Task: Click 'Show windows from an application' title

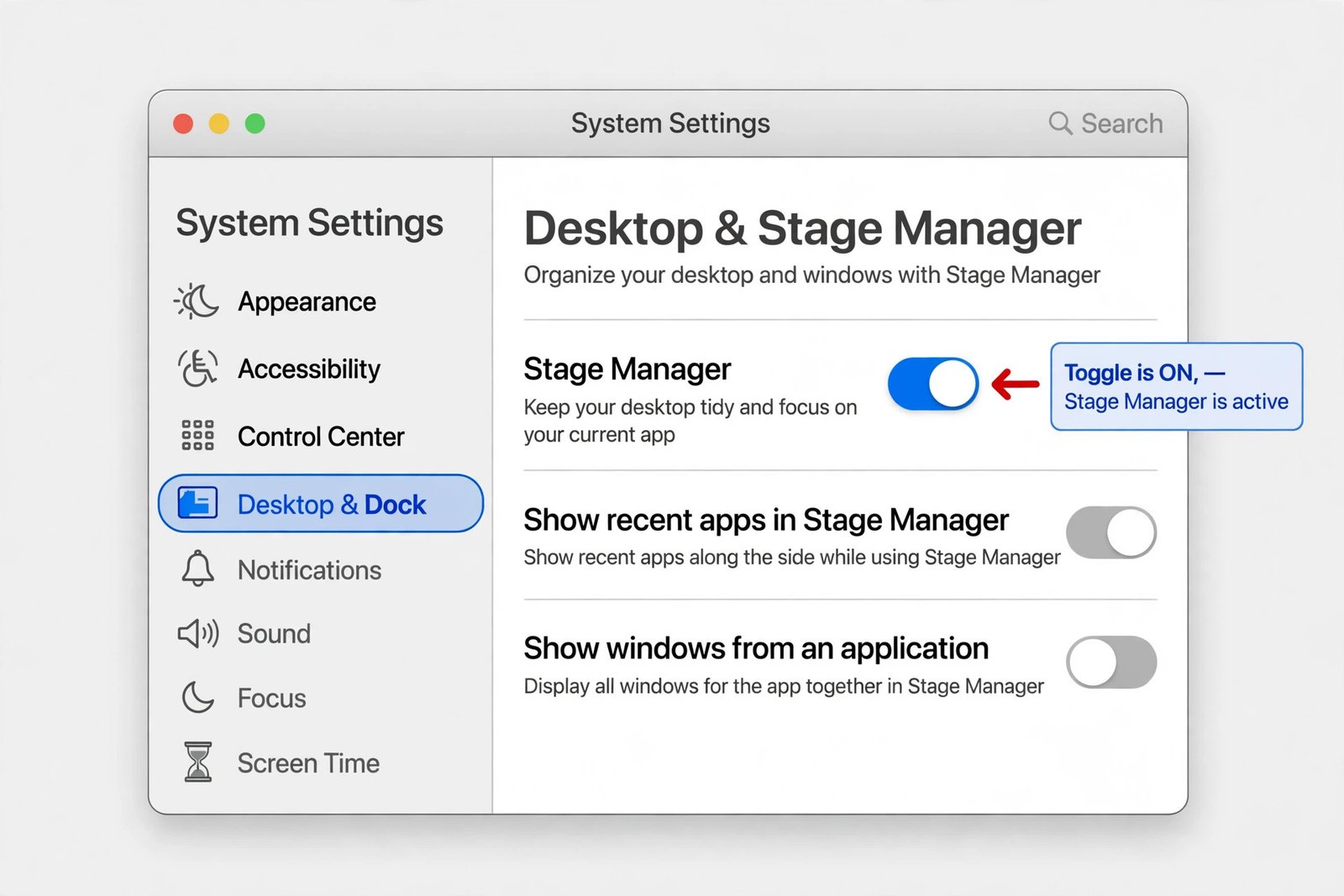Action: click(756, 649)
